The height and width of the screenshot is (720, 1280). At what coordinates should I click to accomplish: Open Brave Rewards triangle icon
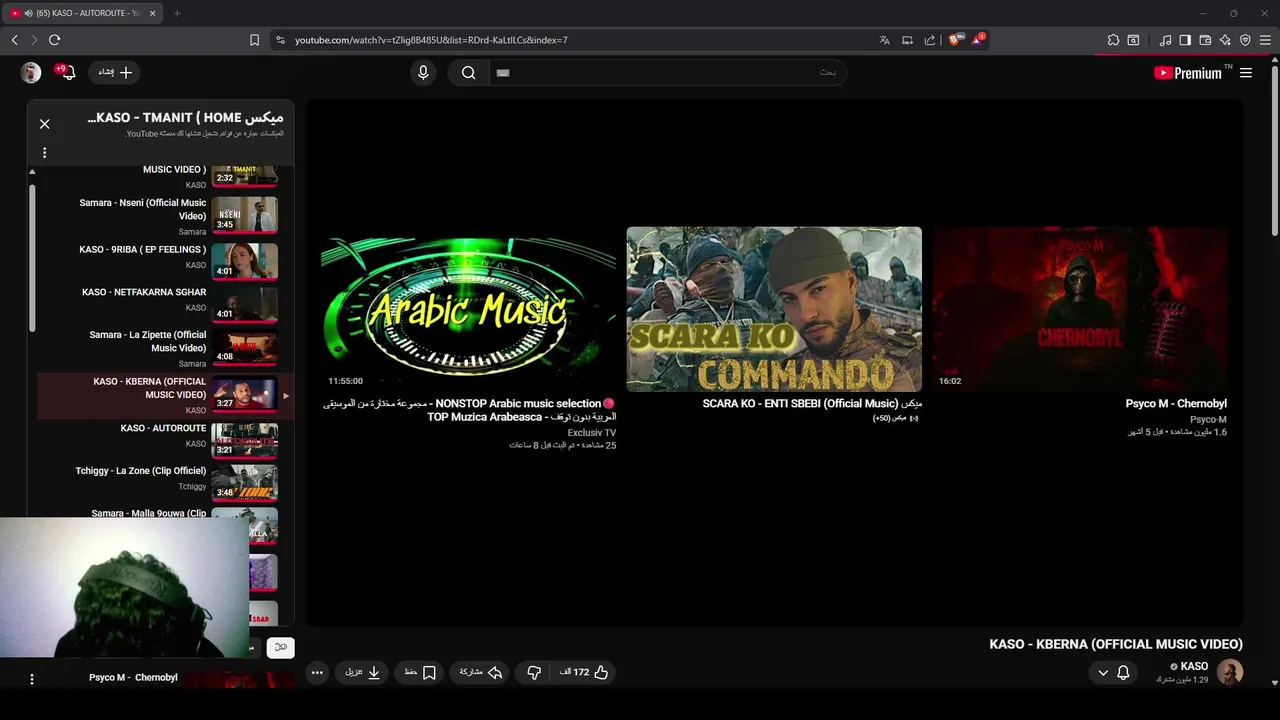point(978,40)
